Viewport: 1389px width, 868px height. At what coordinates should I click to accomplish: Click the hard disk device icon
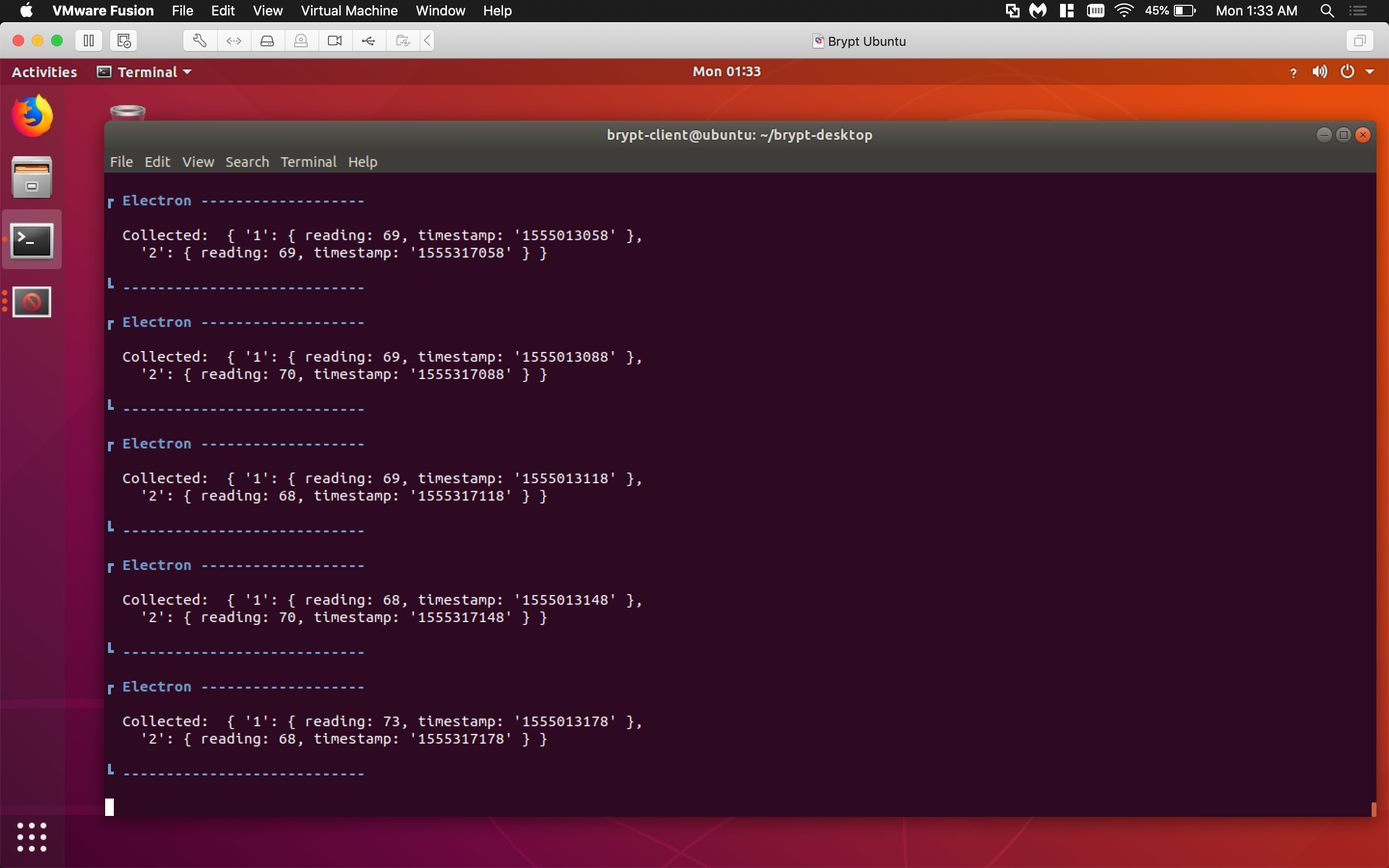click(268, 41)
